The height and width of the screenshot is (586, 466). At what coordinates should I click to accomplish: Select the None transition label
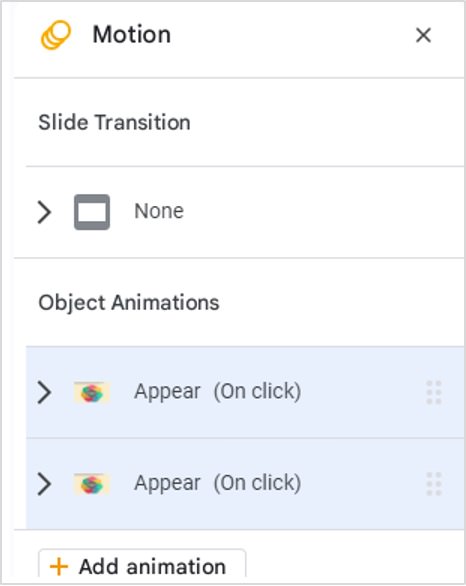[x=159, y=211]
